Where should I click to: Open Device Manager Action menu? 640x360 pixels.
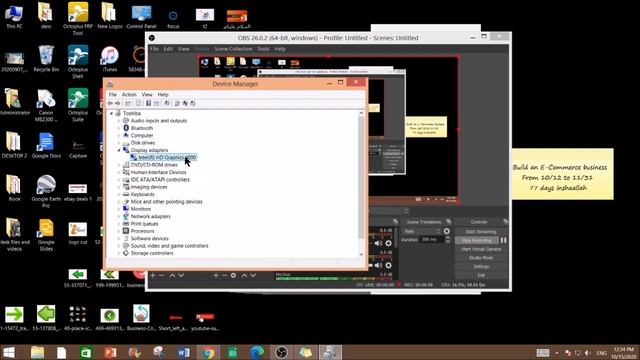click(129, 94)
